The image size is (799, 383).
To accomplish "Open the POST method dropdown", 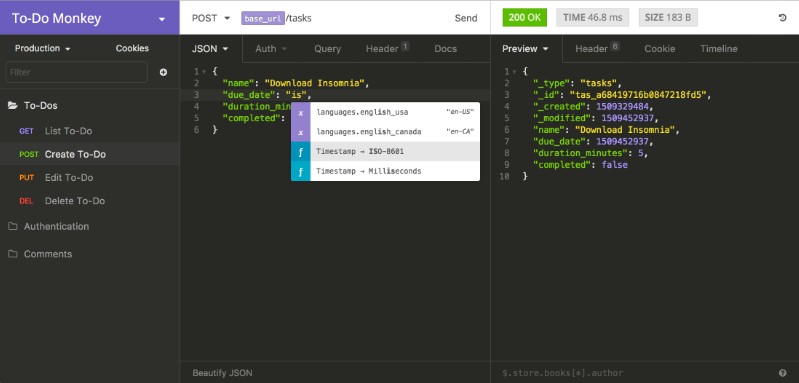I will coord(211,18).
